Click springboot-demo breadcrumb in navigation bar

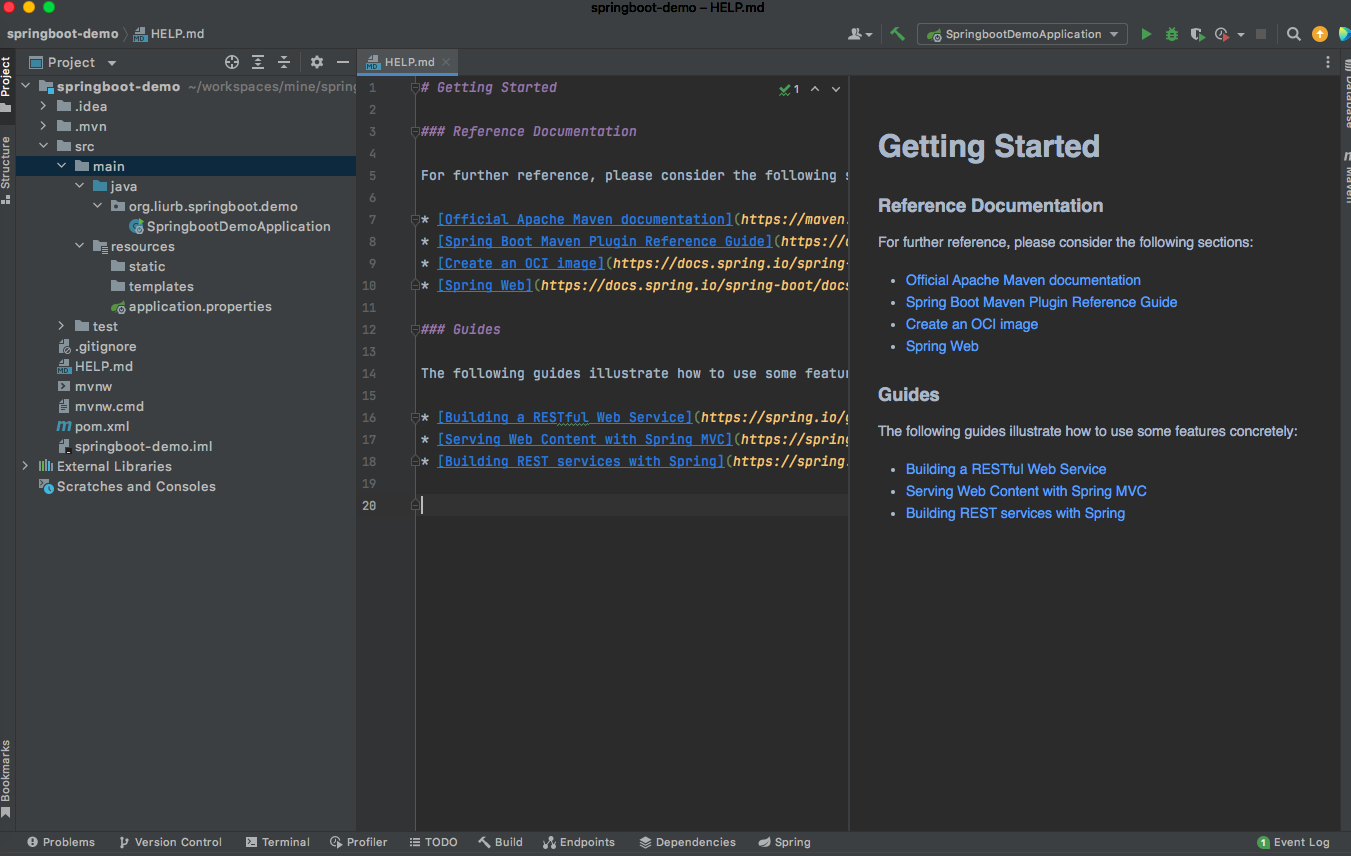[x=62, y=34]
